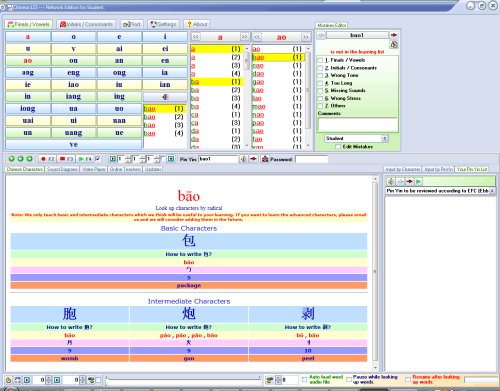This screenshot has width=500, height=391.
Task: Click 'Look up characters by radical' link
Action: pyautogui.click(x=189, y=208)
